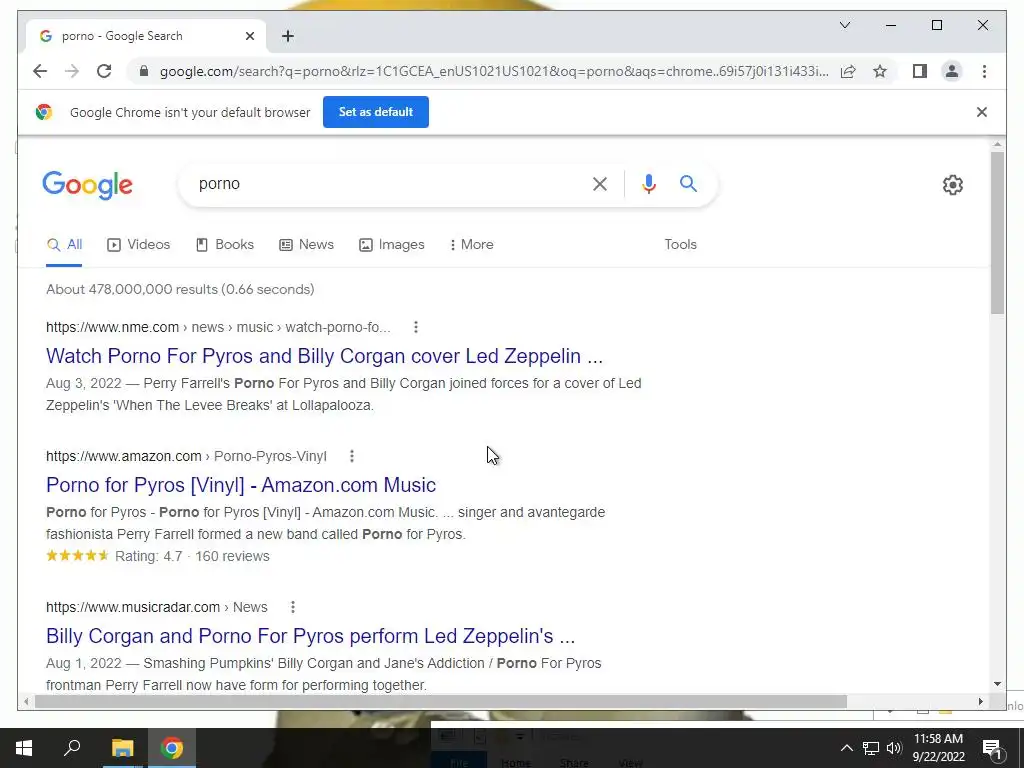
Task: Select the All results tab
Action: click(64, 245)
